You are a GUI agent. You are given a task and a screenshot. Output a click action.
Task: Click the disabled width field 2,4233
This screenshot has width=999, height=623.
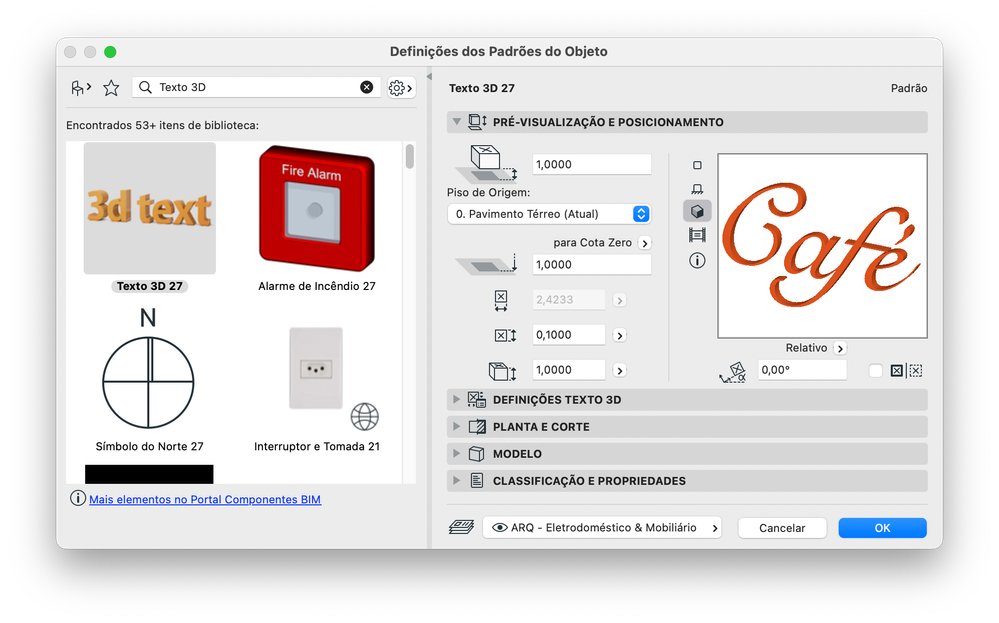pos(568,299)
